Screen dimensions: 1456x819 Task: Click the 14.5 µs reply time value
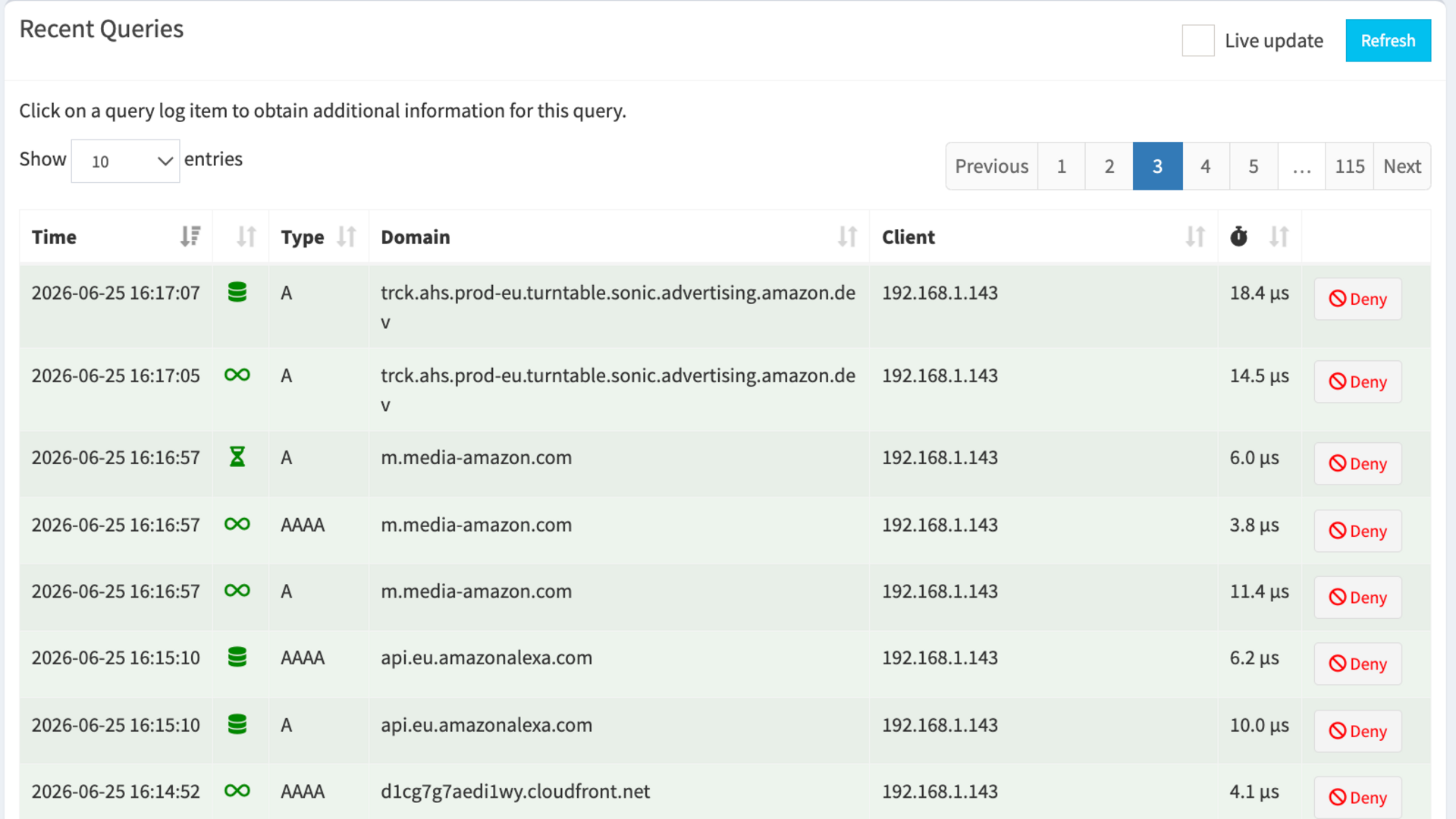1259,375
